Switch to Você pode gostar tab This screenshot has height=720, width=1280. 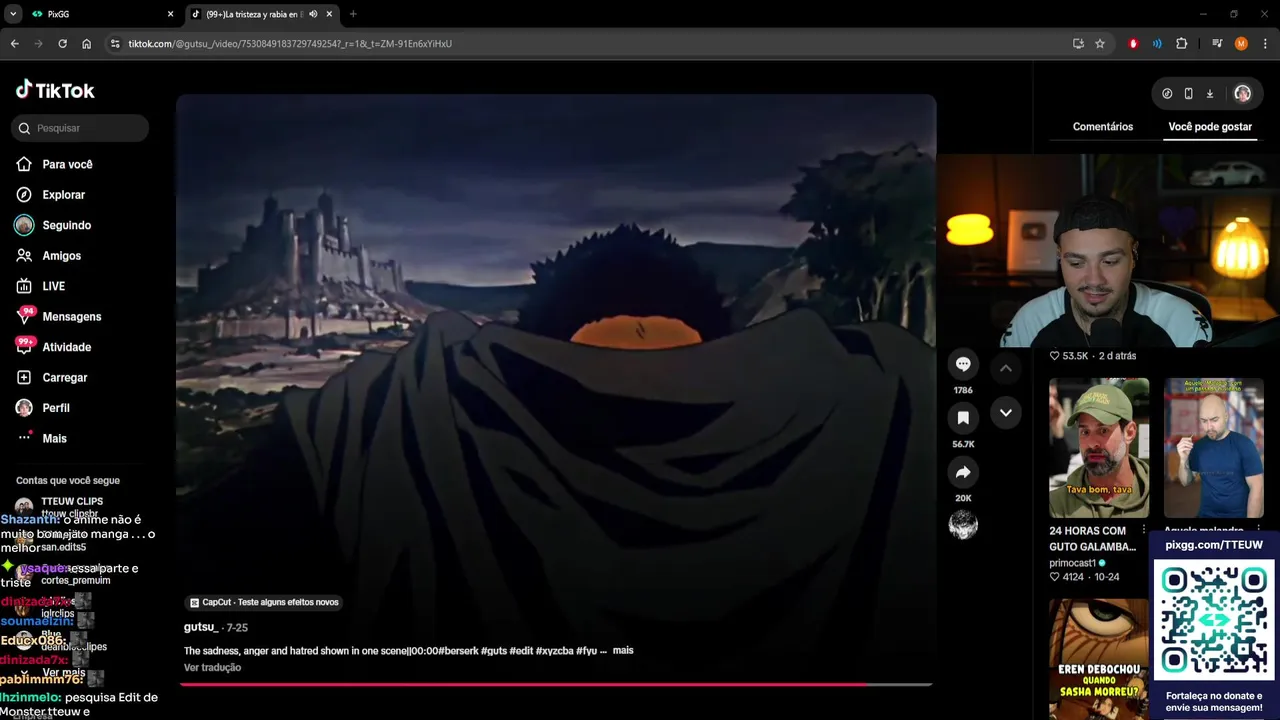point(1210,127)
